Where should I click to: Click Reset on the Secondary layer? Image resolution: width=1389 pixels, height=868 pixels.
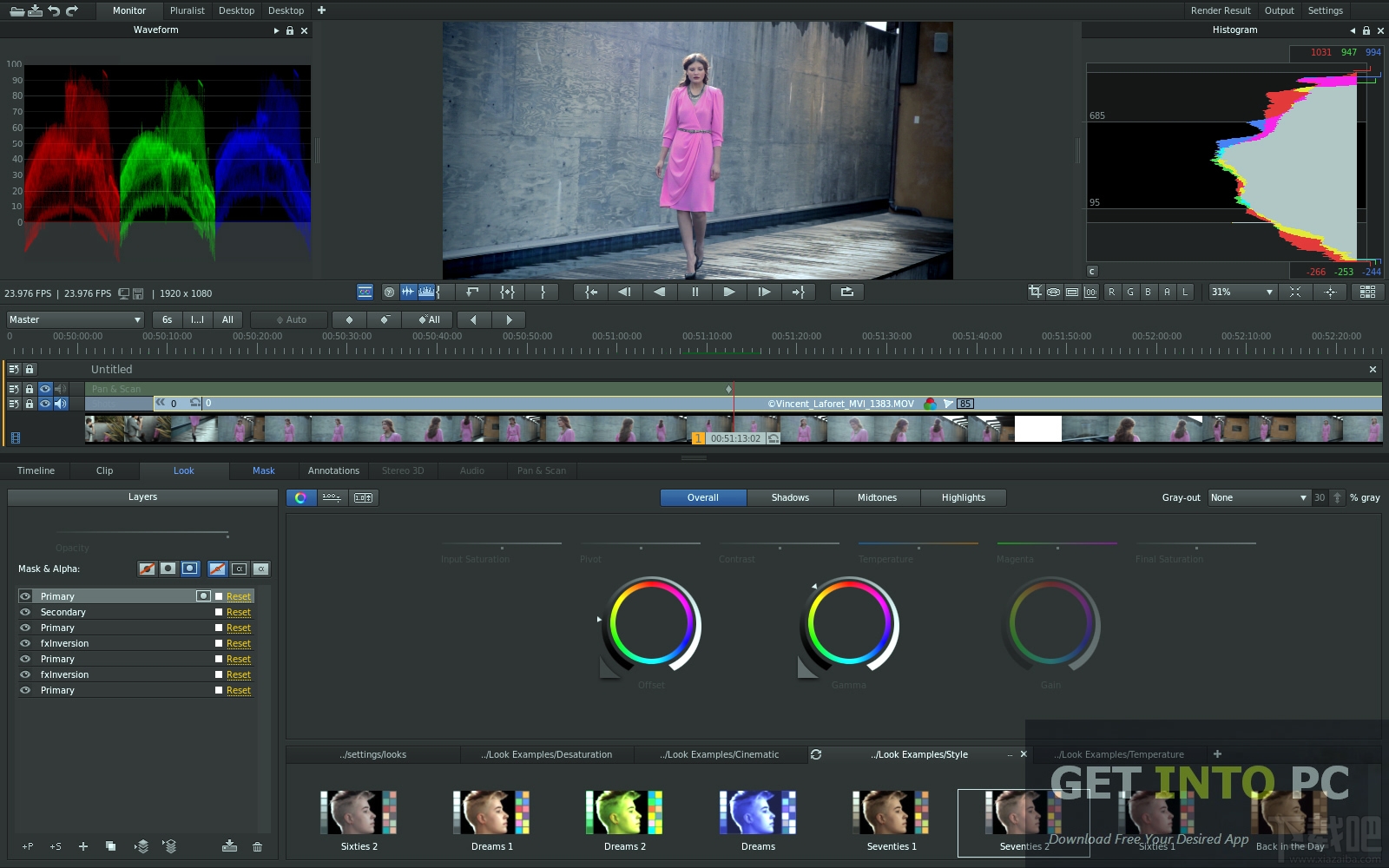[x=237, y=612]
